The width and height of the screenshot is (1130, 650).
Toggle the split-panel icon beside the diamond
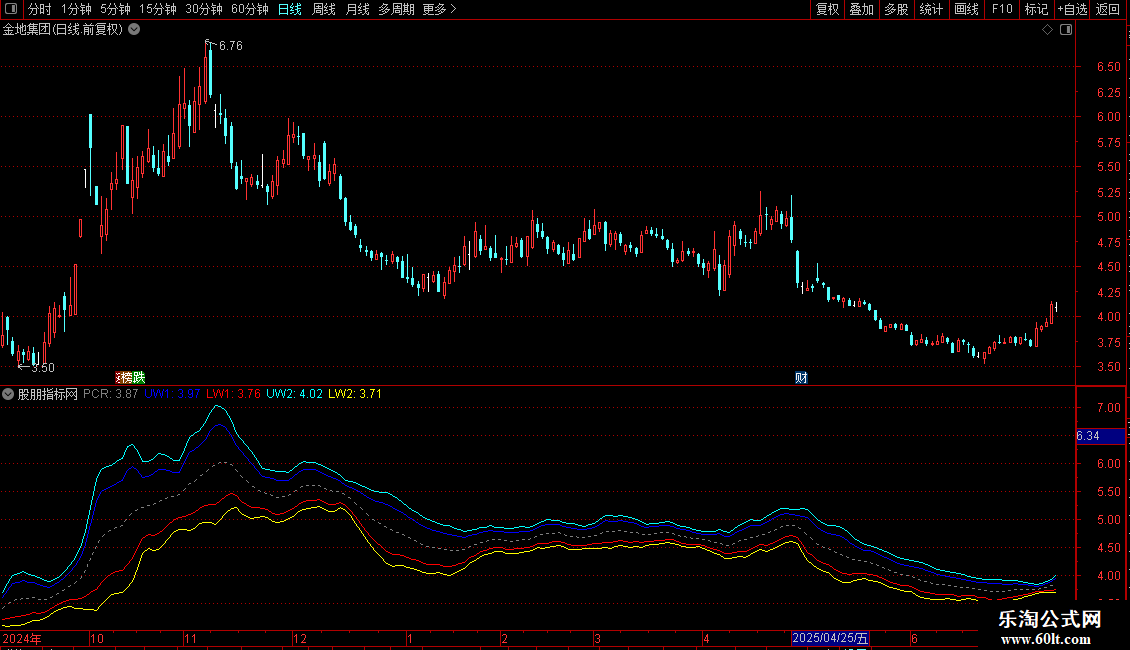(1066, 29)
